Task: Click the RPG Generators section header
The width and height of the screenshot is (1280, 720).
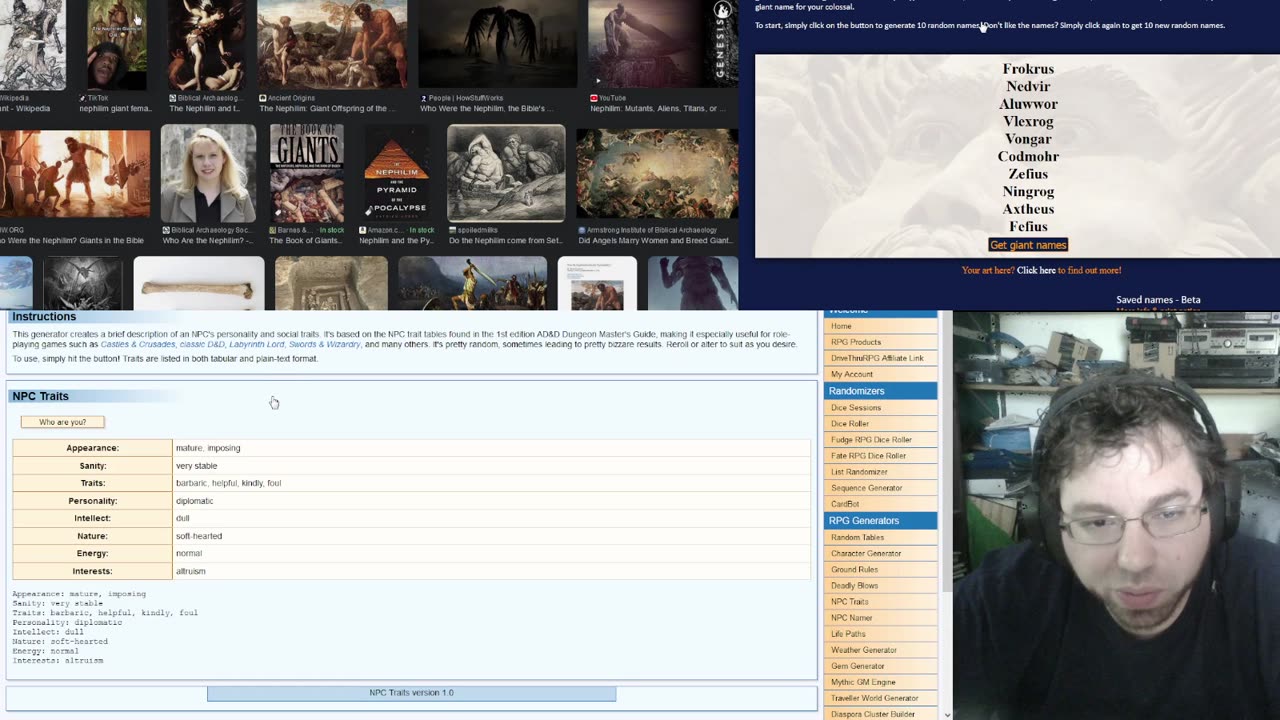Action: coord(880,520)
